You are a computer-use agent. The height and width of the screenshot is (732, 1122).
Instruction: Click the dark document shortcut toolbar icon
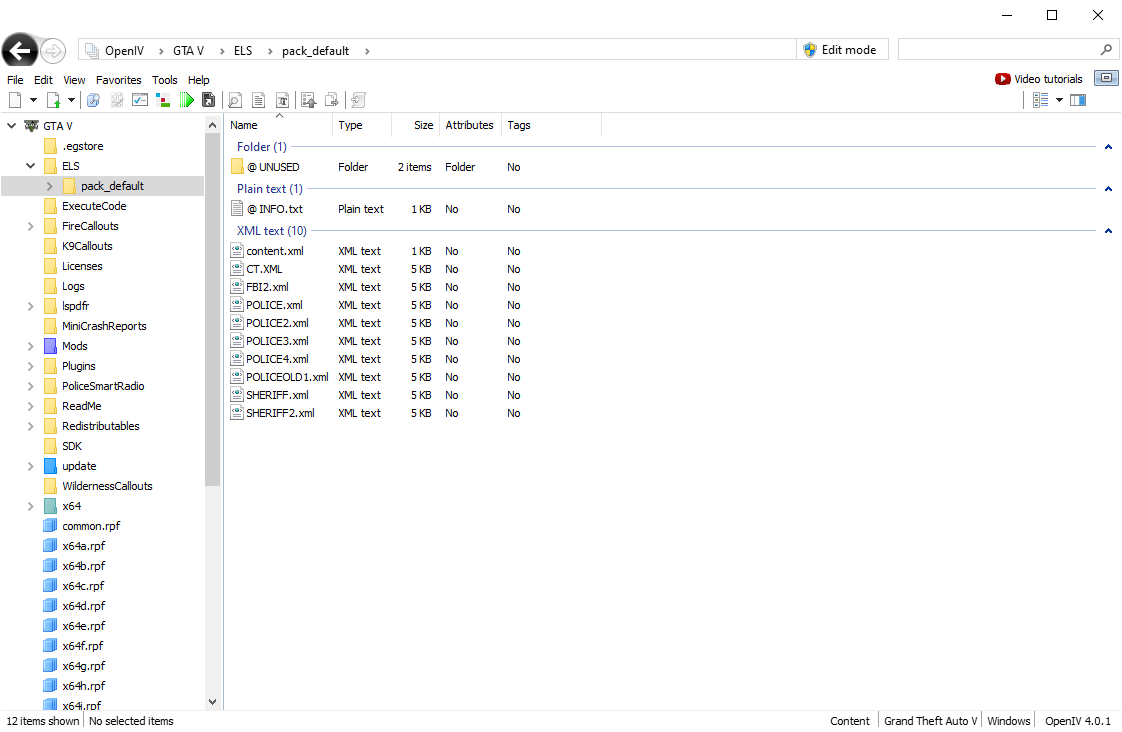coord(209,100)
